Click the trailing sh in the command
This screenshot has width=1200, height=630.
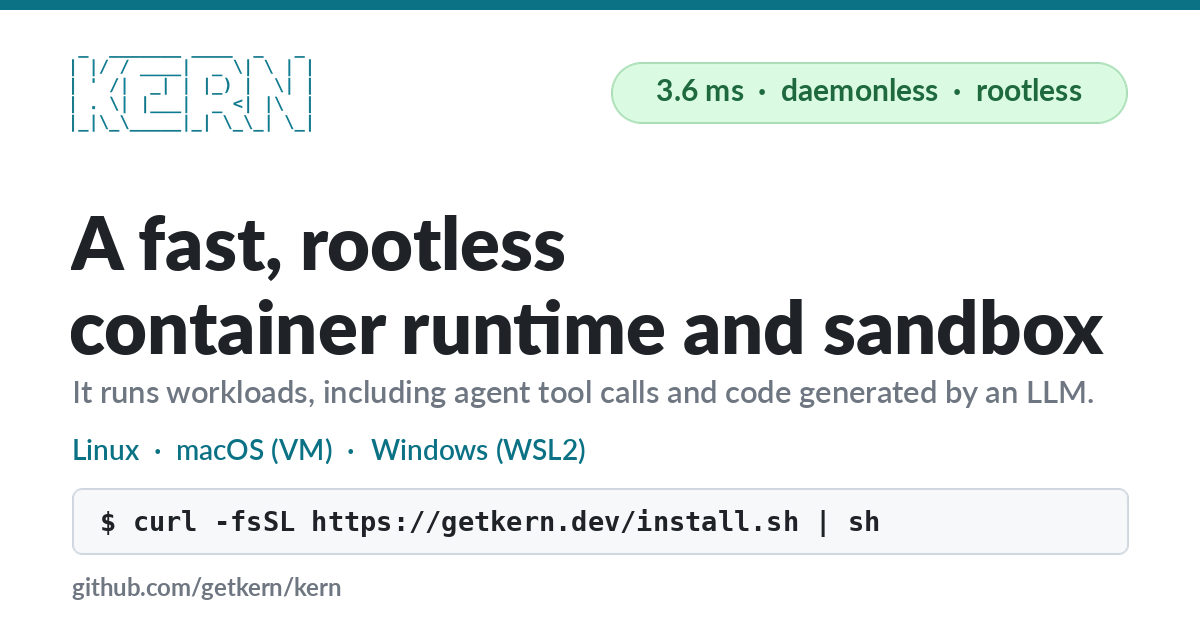864,521
